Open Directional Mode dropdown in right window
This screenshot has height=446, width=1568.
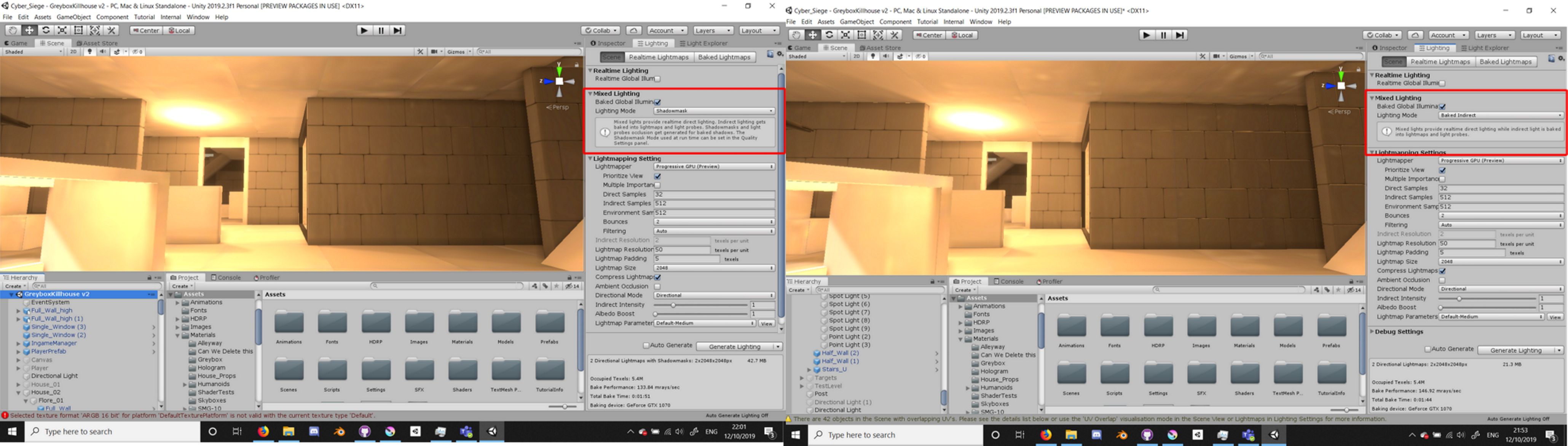pos(1501,289)
